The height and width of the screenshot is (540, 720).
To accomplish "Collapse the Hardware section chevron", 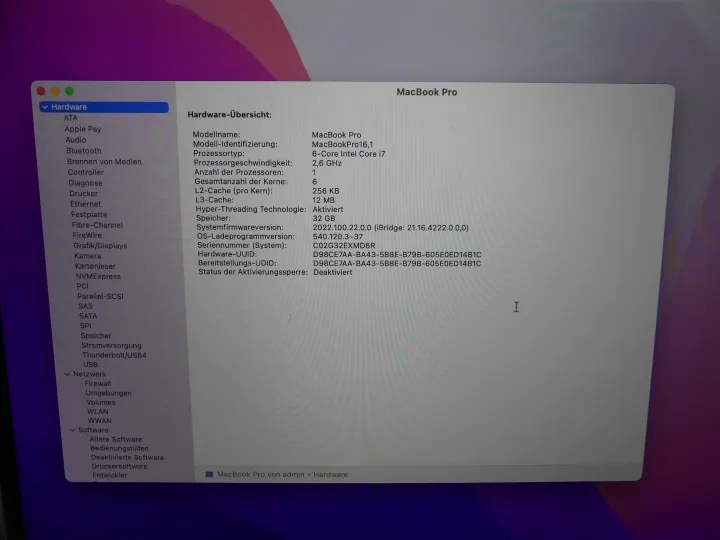I will tap(45, 107).
